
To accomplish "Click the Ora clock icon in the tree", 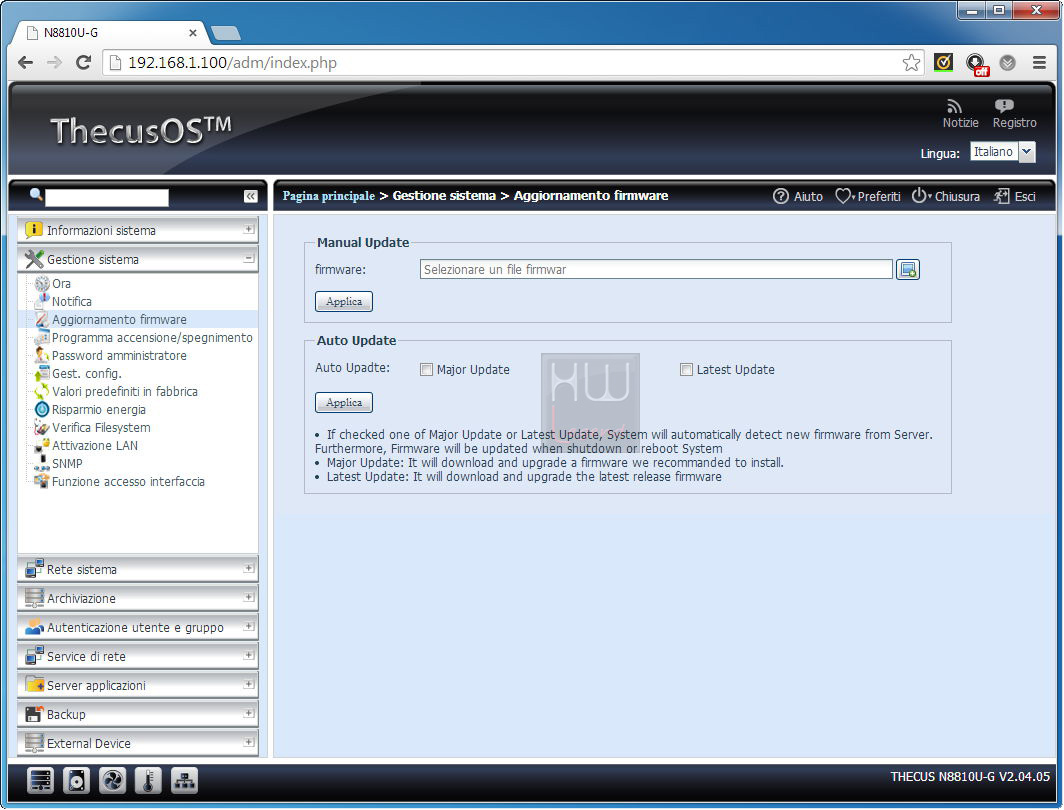I will coord(42,284).
